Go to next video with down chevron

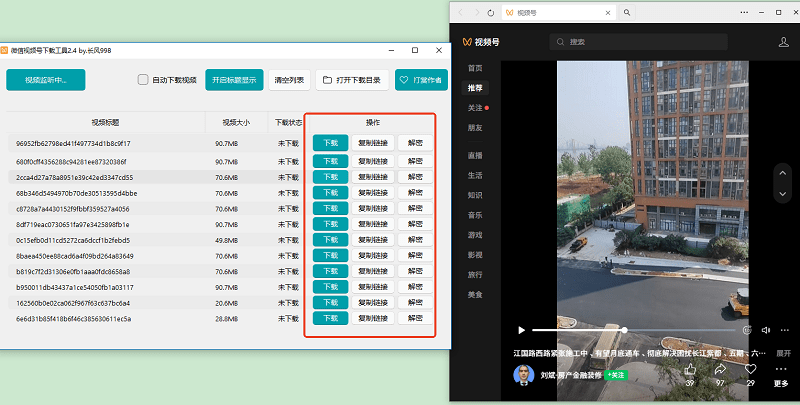(x=783, y=194)
